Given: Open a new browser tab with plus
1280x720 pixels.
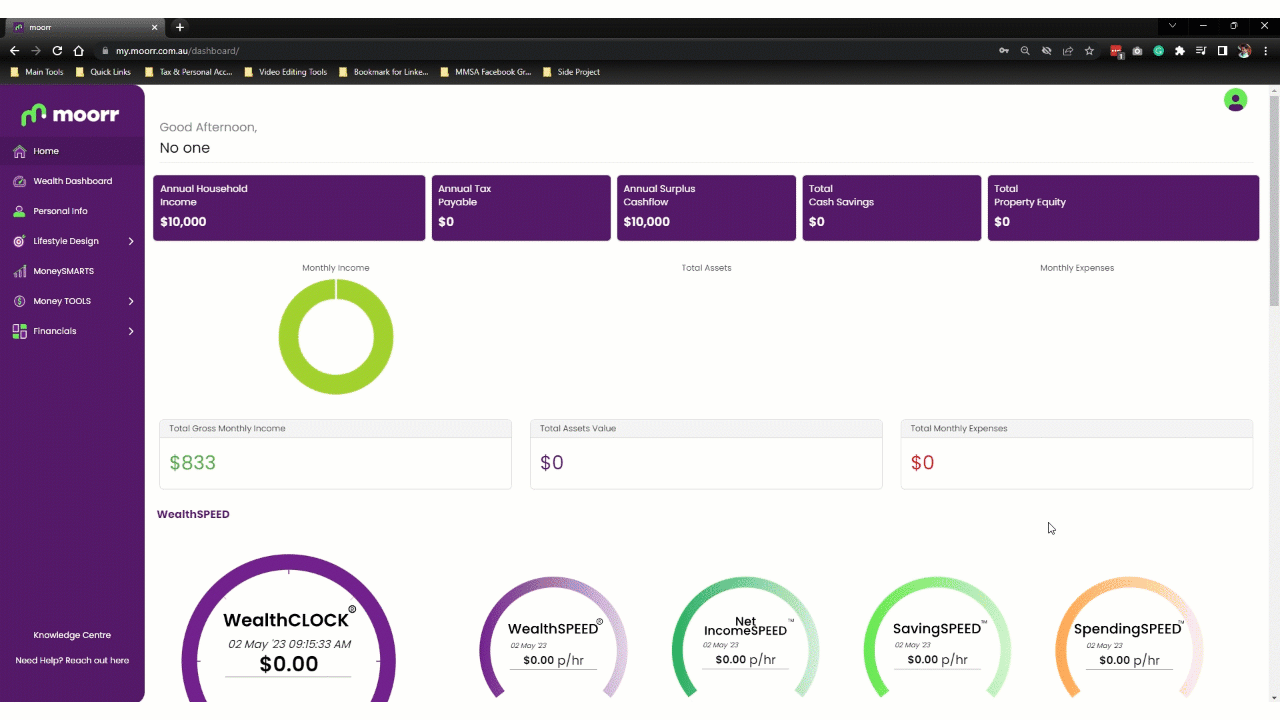Looking at the screenshot, I should [180, 27].
